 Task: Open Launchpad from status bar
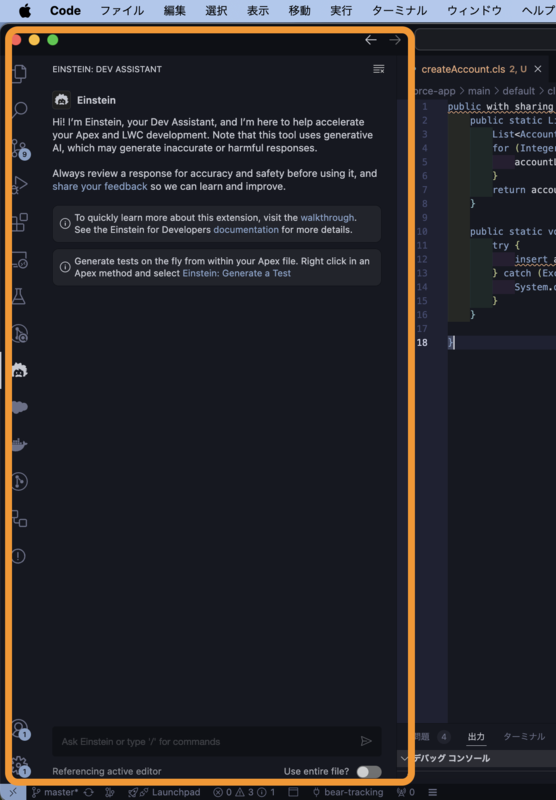pos(164,792)
